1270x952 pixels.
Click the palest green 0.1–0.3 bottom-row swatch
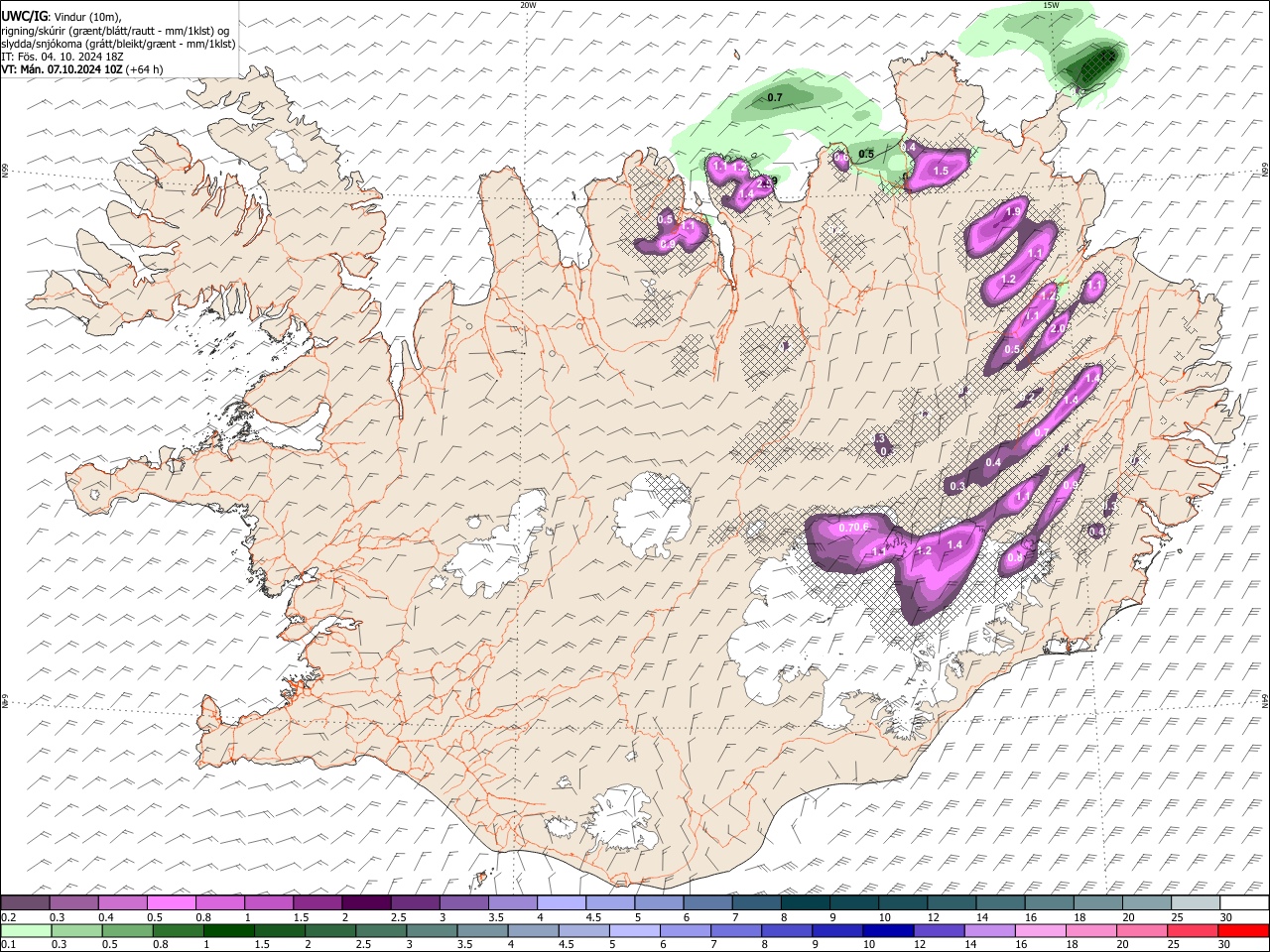click(26, 930)
